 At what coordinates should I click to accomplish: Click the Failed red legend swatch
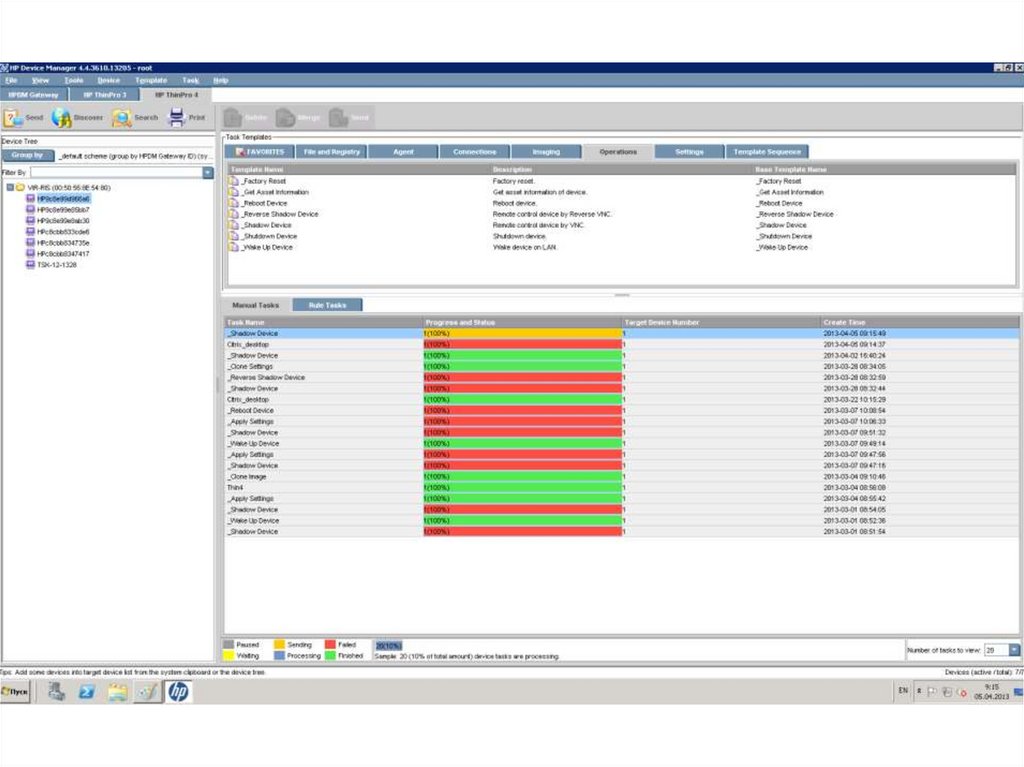[x=330, y=644]
